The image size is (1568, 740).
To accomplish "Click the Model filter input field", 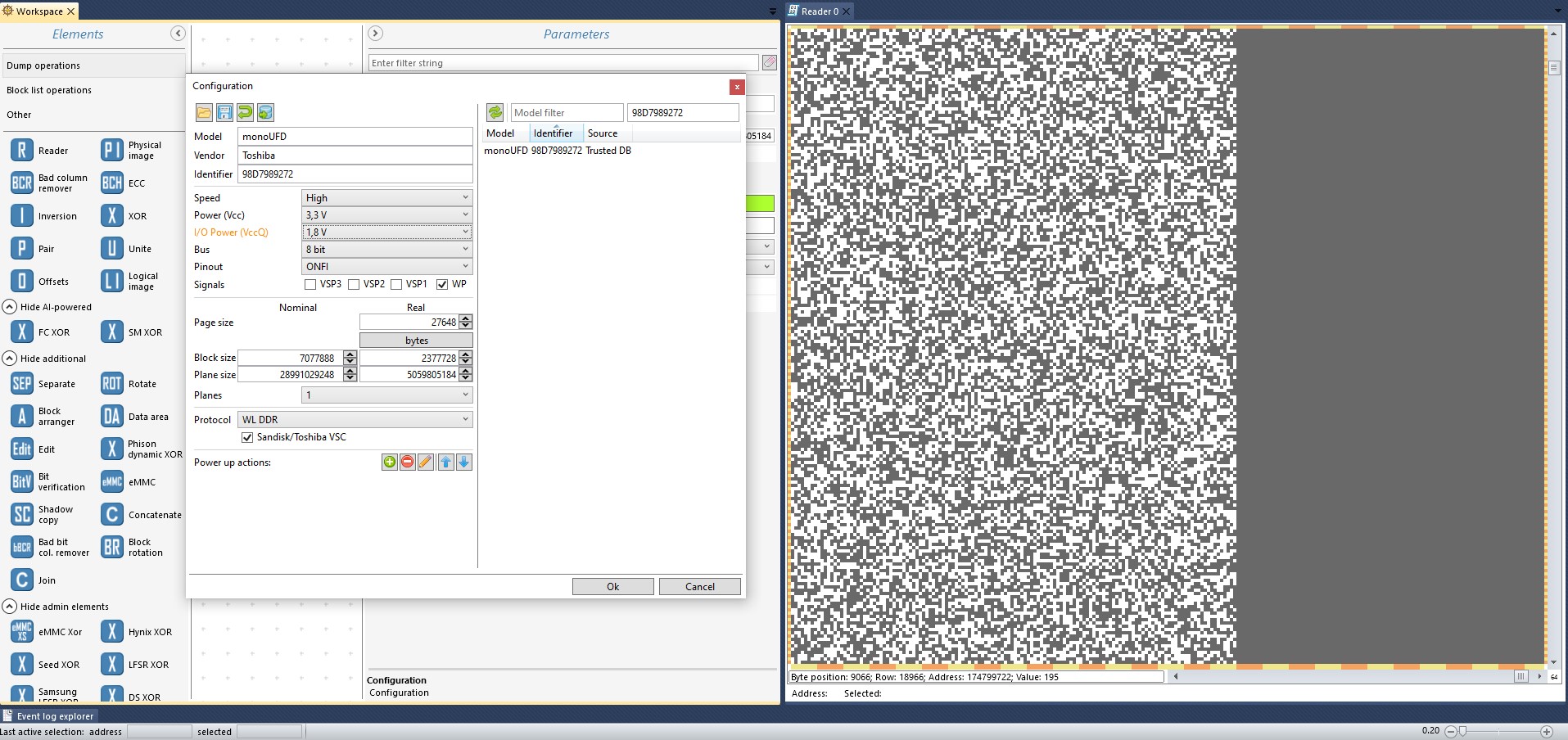I will pyautogui.click(x=567, y=113).
